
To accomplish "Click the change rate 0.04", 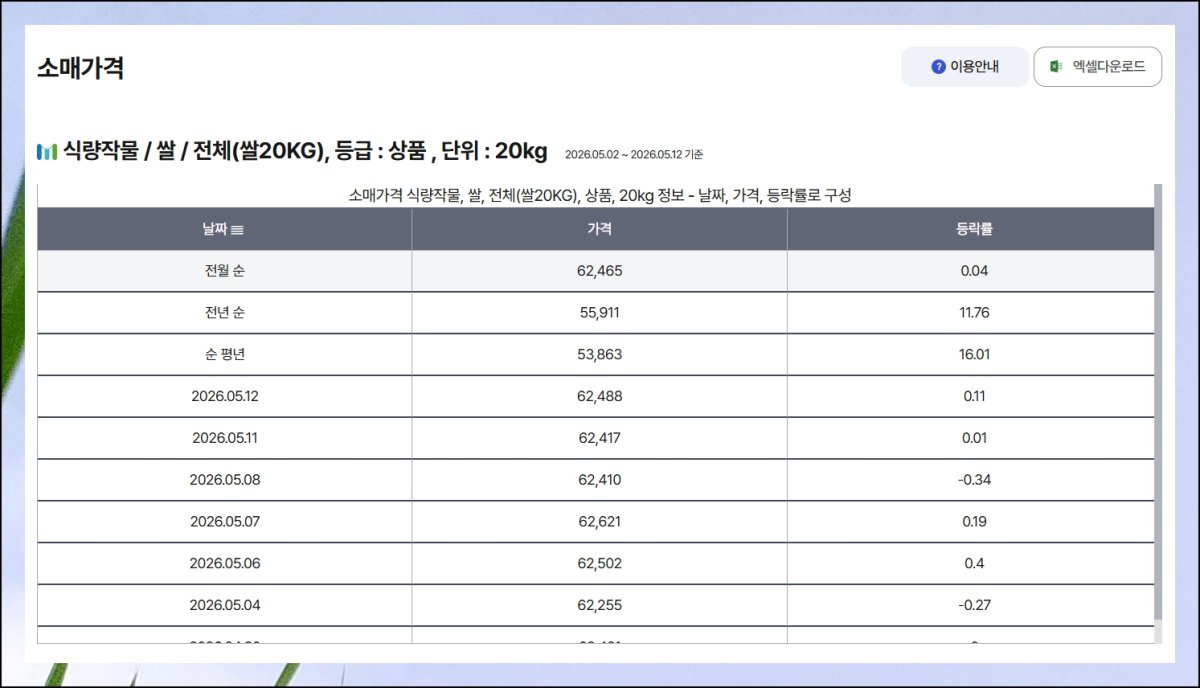I will point(974,271).
